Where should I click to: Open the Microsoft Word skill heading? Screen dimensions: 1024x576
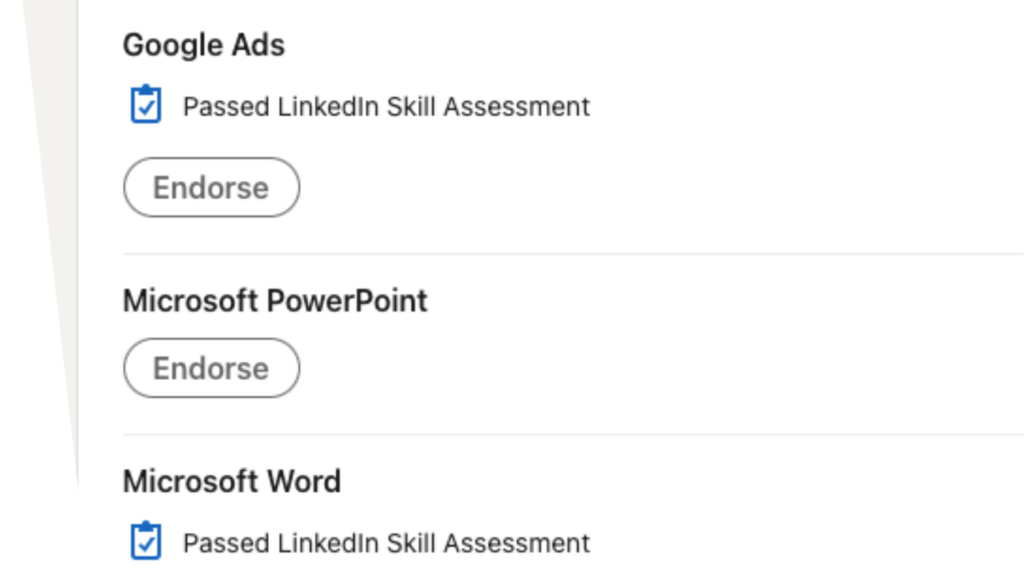point(232,482)
